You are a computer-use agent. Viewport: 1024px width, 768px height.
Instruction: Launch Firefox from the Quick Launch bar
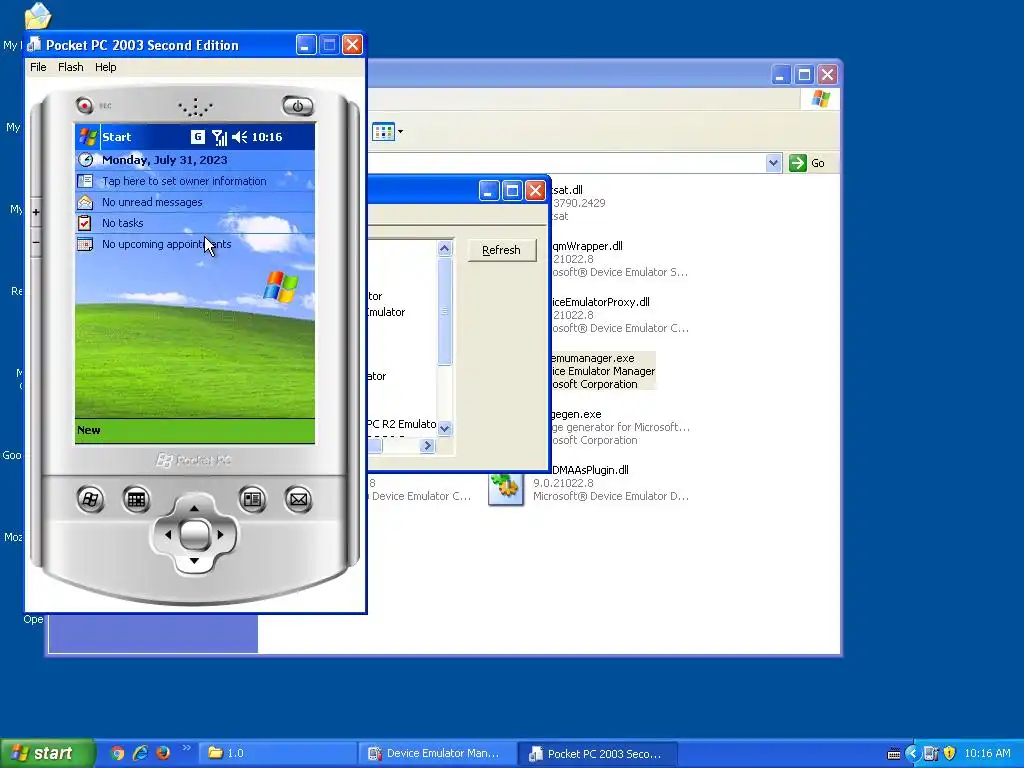point(163,753)
